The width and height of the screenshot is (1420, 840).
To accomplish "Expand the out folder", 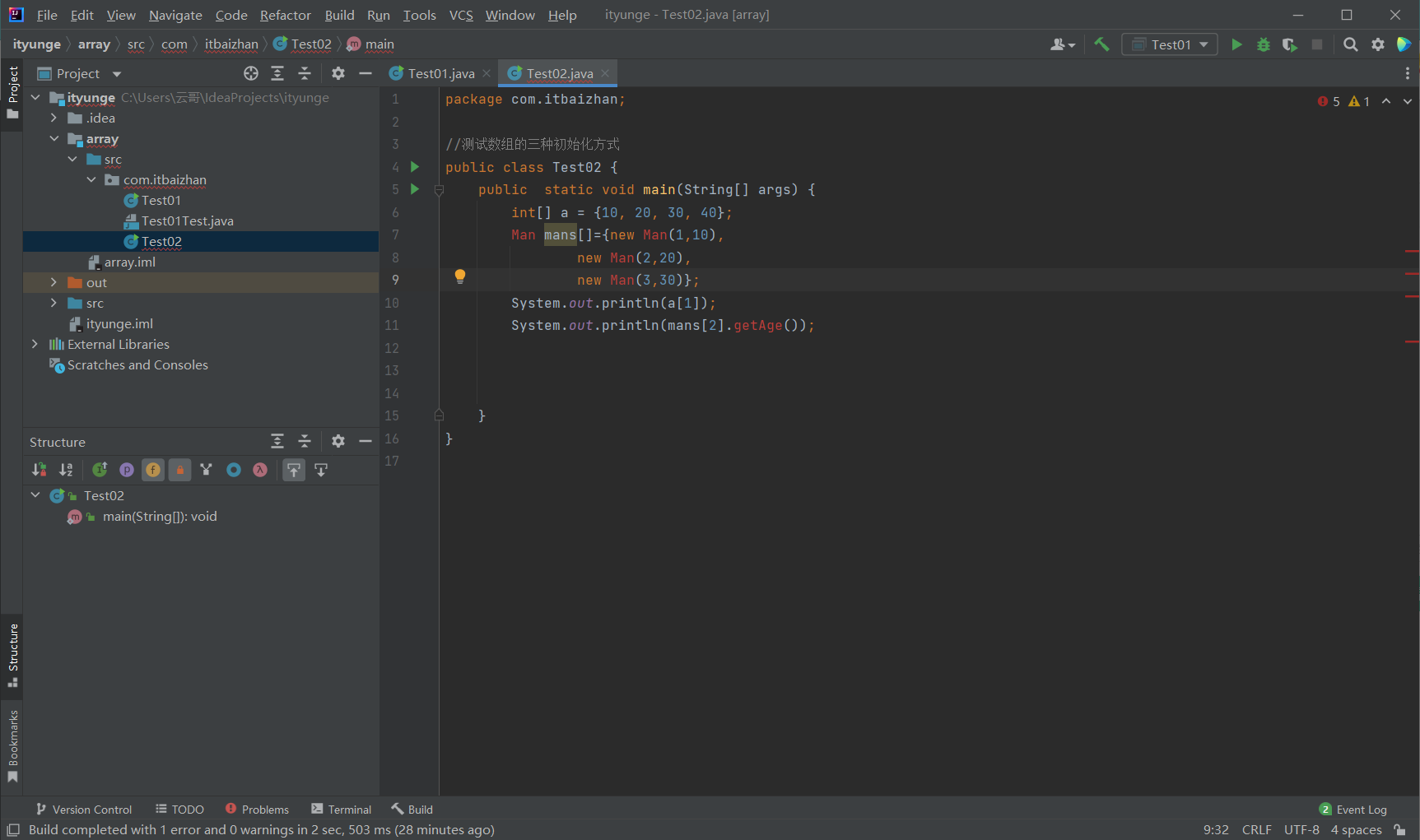I will (x=54, y=282).
